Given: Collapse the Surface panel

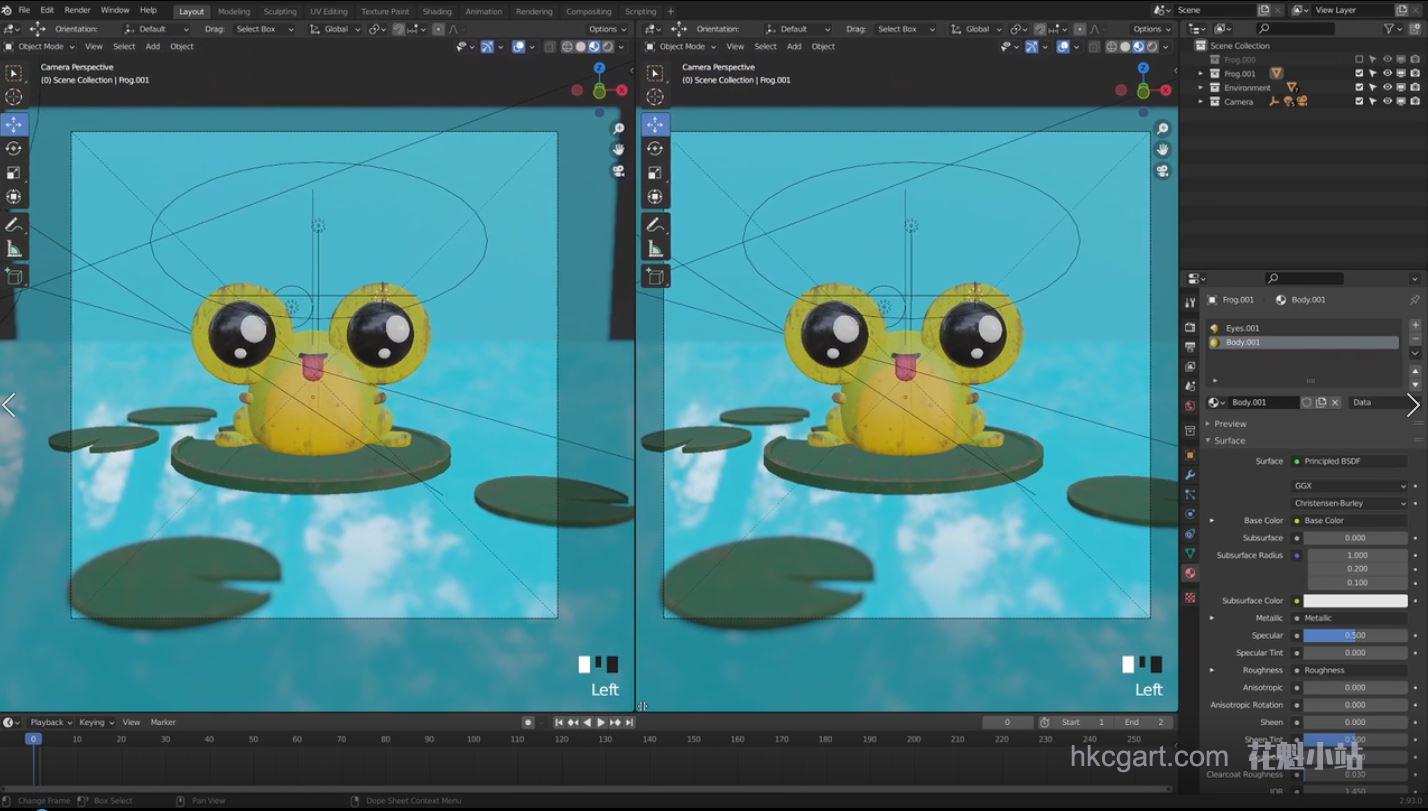Looking at the screenshot, I should pyautogui.click(x=1230, y=441).
